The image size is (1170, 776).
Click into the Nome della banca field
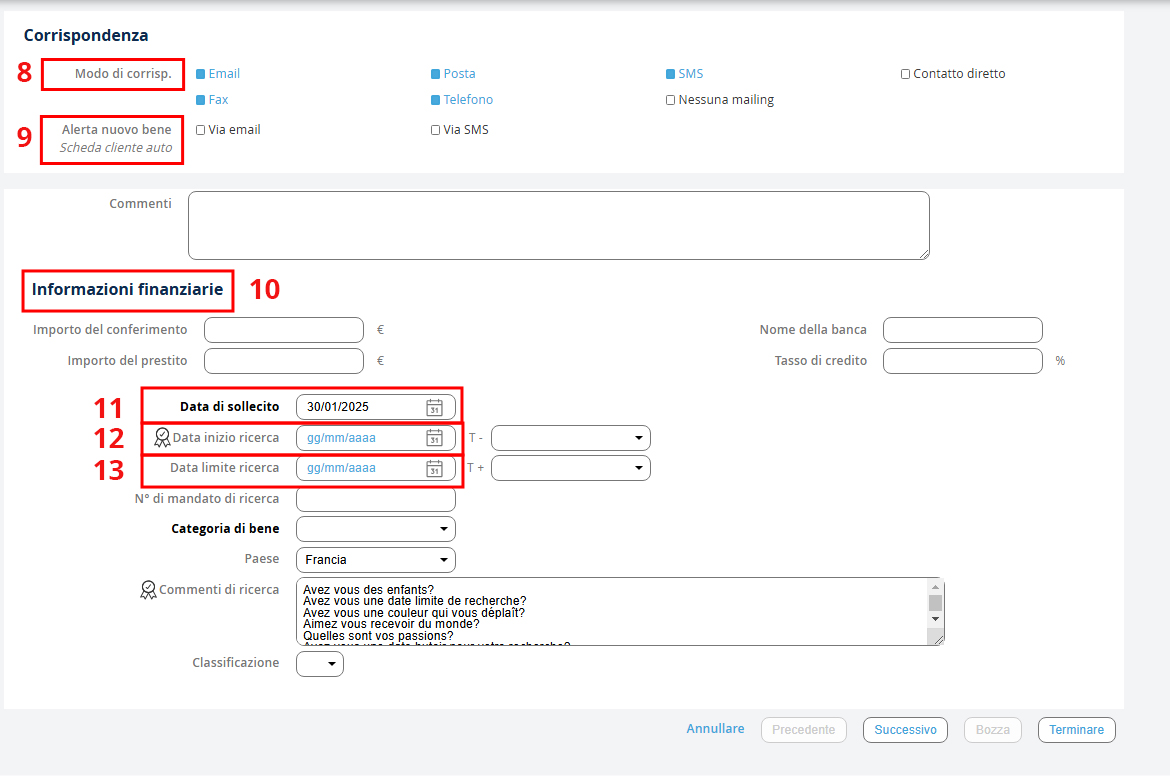click(x=962, y=330)
